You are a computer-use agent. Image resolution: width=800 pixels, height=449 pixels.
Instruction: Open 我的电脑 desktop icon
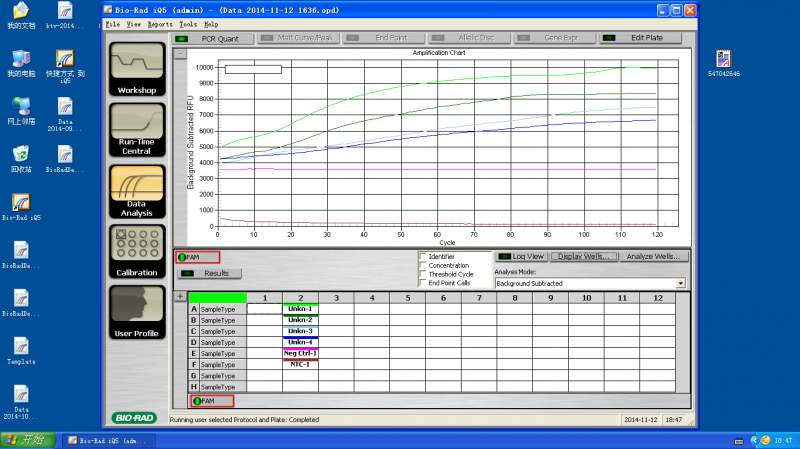click(21, 64)
